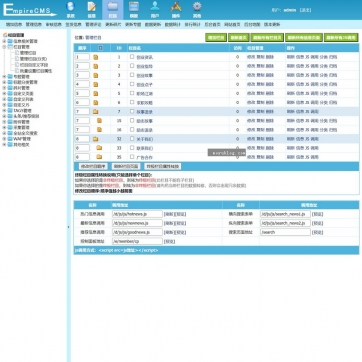
Task: Tick the checkbox for column ID 35
Action: pyautogui.click(x=132, y=156)
